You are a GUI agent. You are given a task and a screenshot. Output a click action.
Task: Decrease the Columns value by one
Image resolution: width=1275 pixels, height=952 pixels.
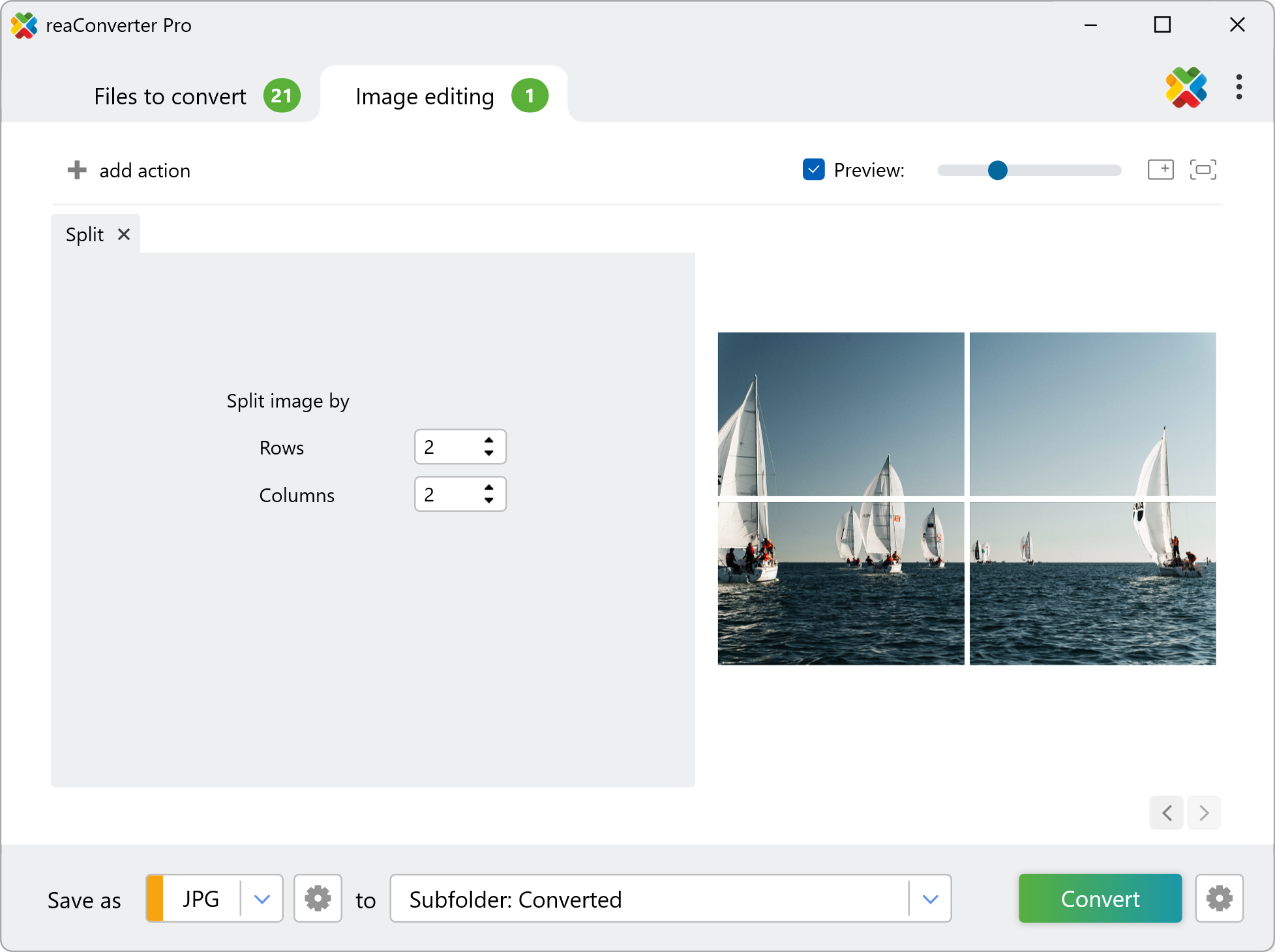(x=489, y=501)
